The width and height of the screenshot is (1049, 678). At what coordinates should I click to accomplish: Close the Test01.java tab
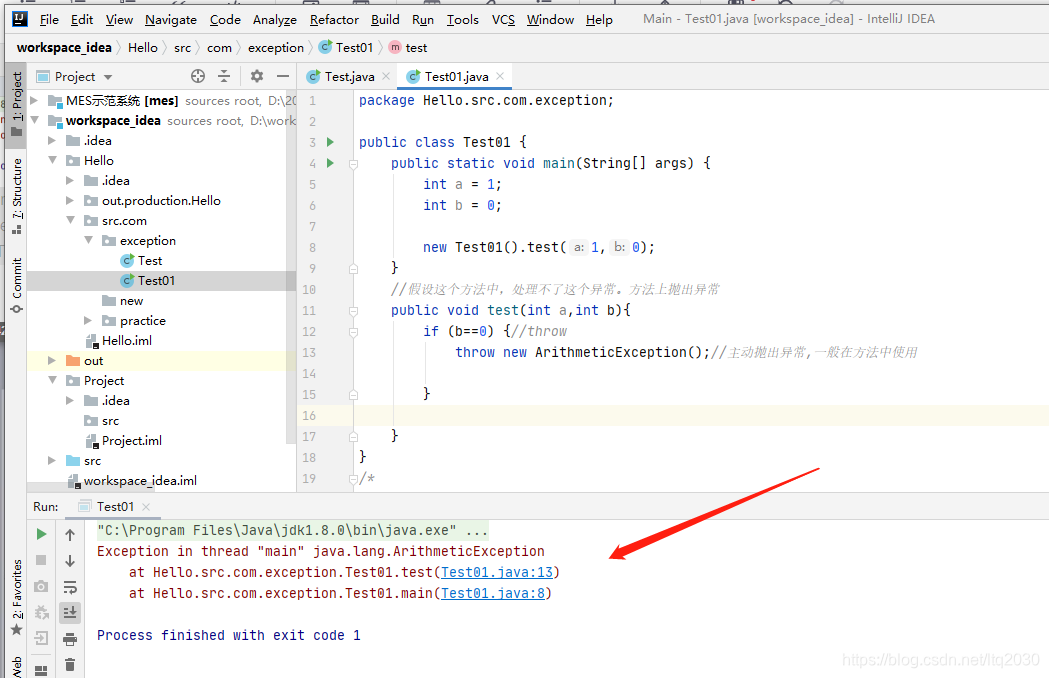(500, 76)
